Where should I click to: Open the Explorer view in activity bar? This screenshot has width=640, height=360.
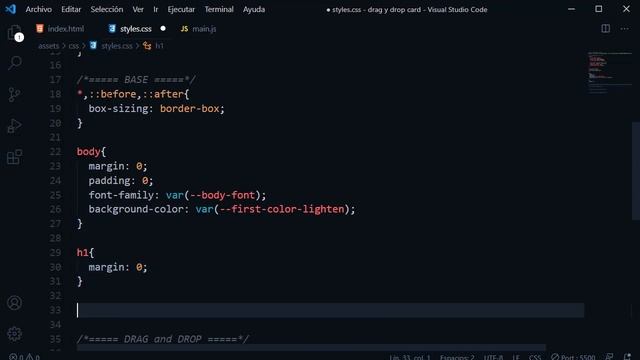[x=15, y=33]
